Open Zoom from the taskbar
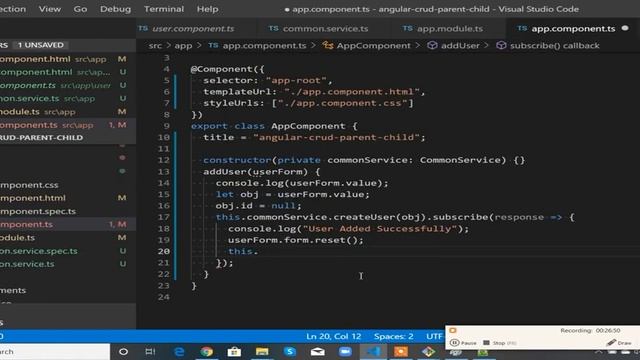The width and height of the screenshot is (640, 360). [345, 351]
